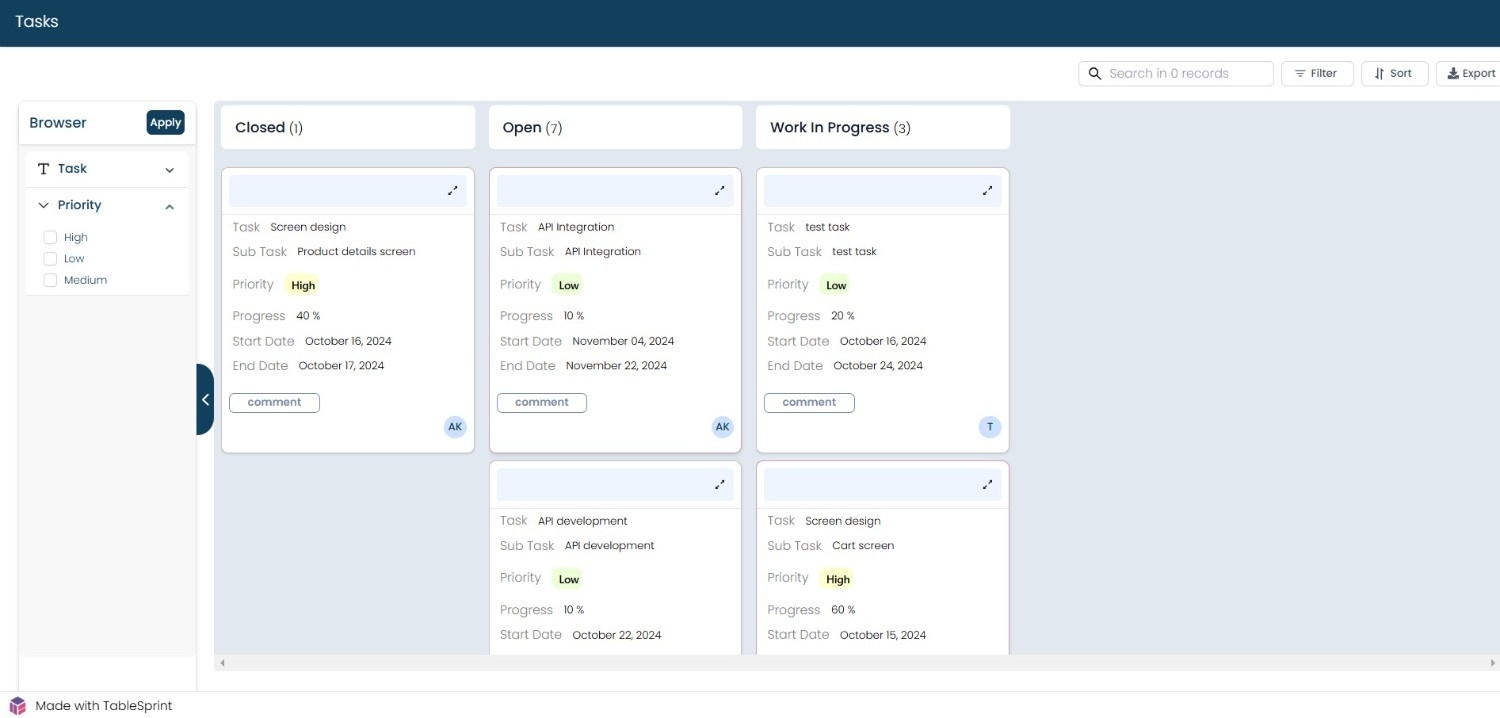Export the task records
This screenshot has height=718, width=1500.
[x=1470, y=73]
